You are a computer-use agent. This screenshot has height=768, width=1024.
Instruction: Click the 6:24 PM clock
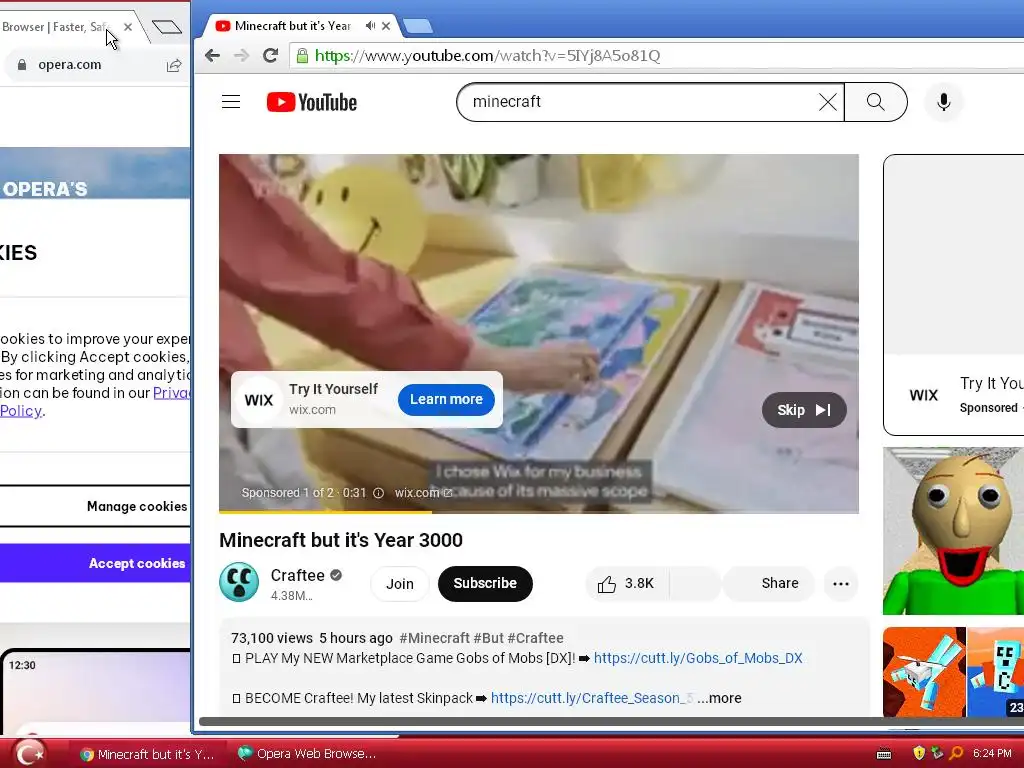pos(992,753)
